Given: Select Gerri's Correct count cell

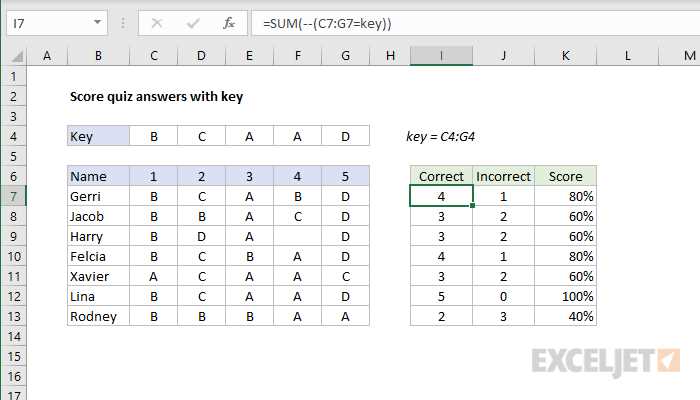Looking at the screenshot, I should click(441, 196).
